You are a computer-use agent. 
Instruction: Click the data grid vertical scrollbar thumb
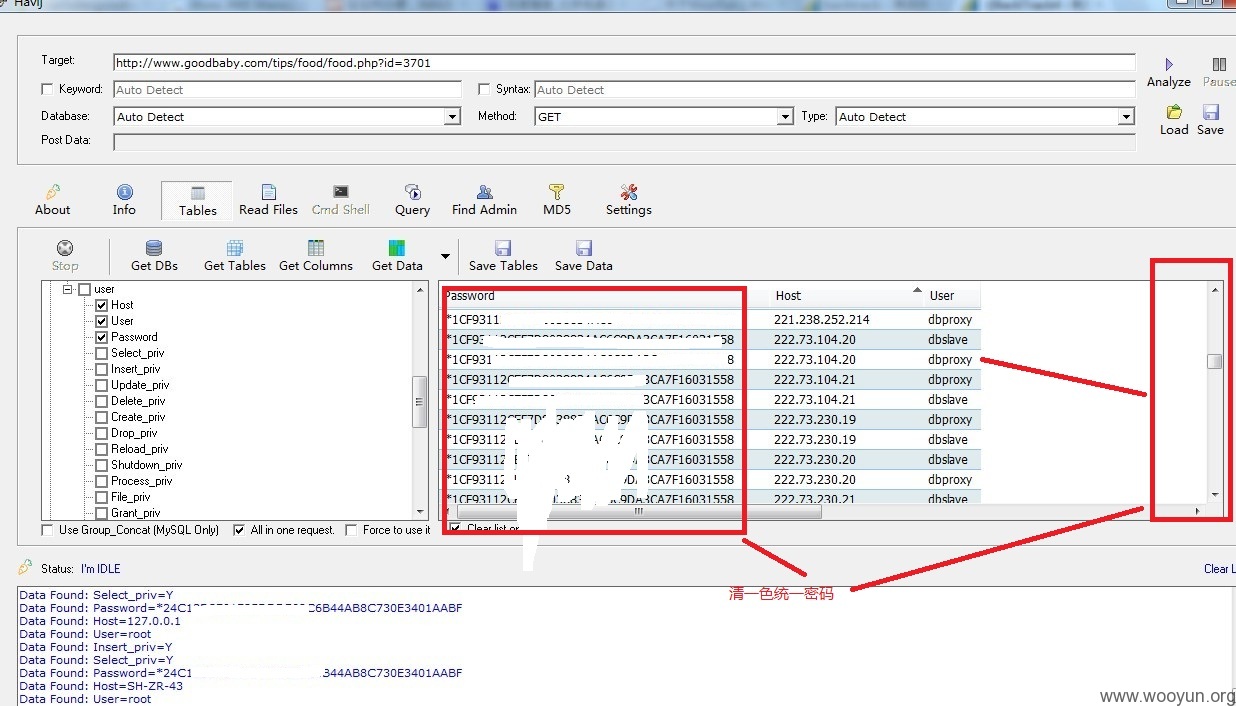coord(1214,361)
